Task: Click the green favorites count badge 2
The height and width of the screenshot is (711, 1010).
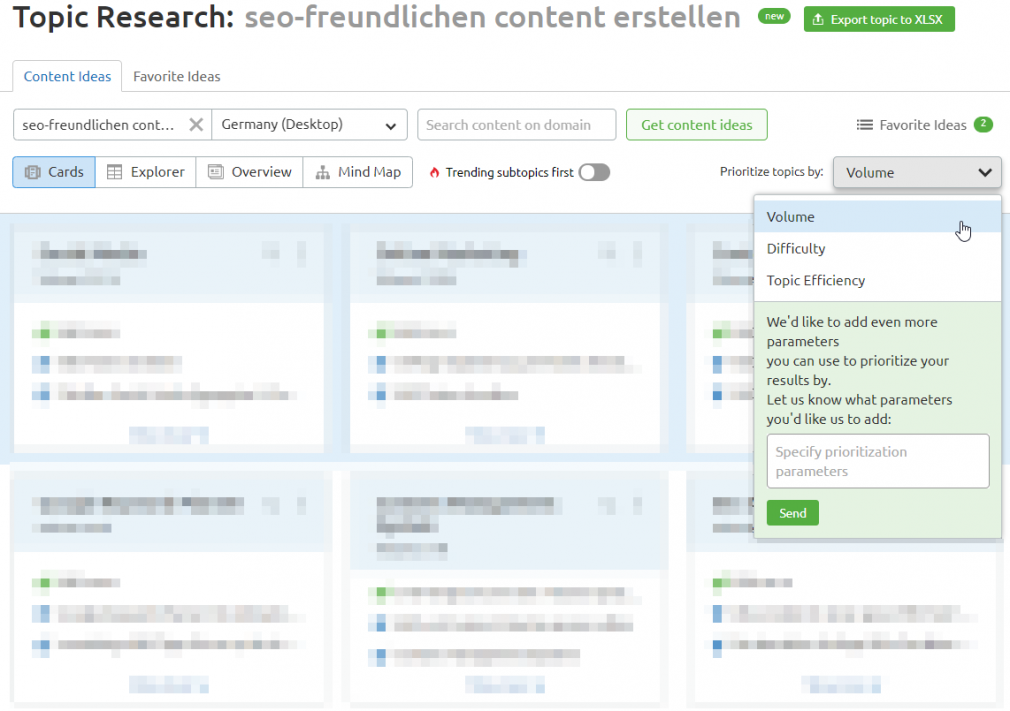Action: point(983,124)
